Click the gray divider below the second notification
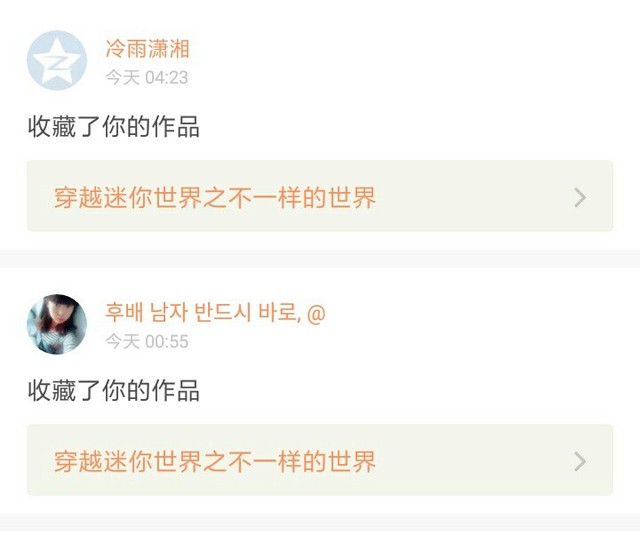 pyautogui.click(x=320, y=522)
